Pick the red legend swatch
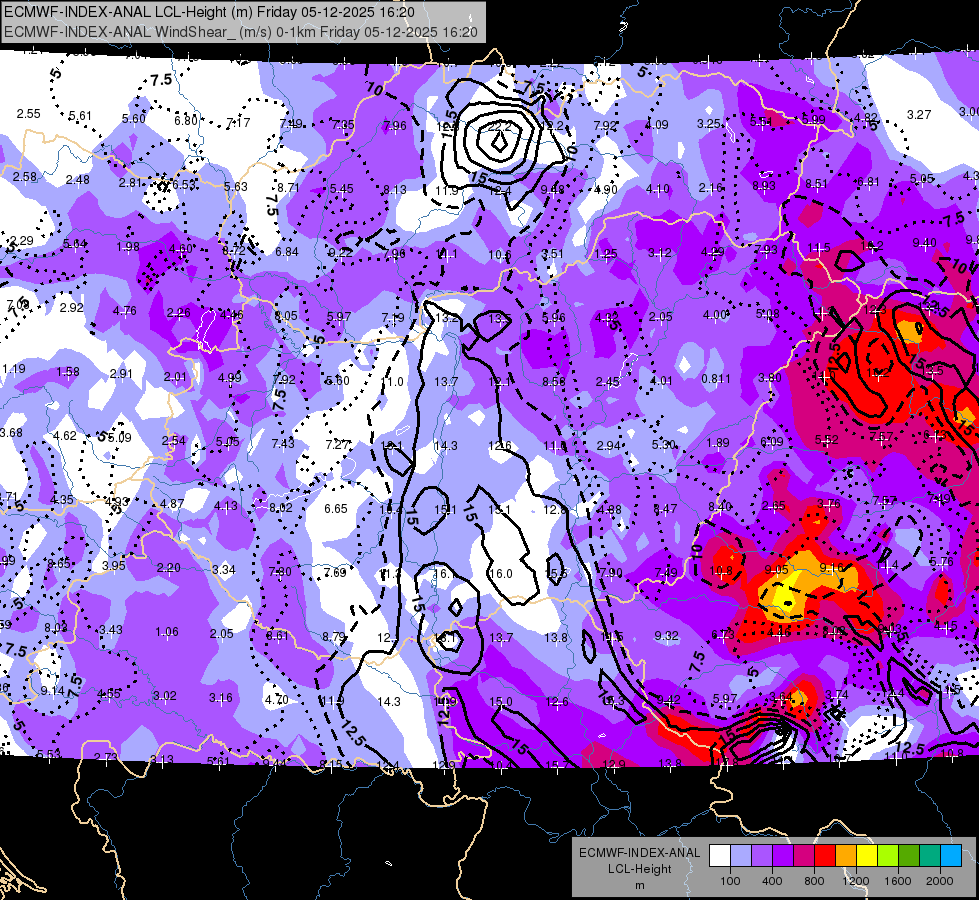 tap(825, 856)
